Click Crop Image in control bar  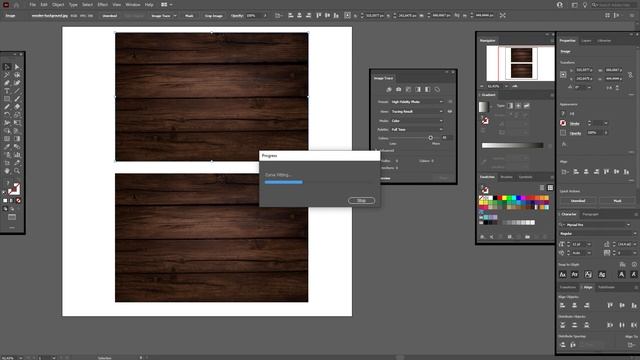[x=213, y=16]
